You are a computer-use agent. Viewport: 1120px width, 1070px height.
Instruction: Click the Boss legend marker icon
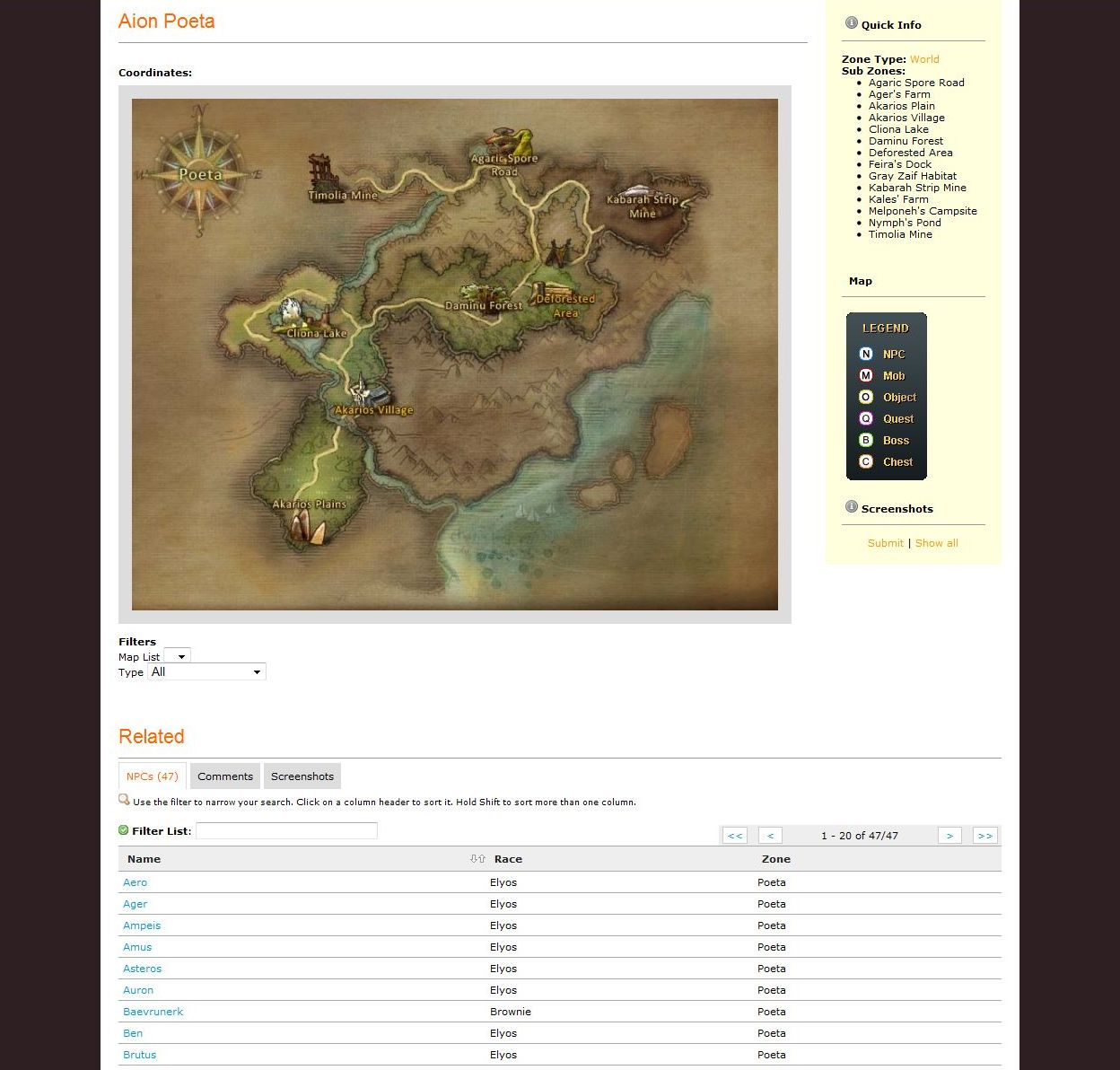point(866,440)
